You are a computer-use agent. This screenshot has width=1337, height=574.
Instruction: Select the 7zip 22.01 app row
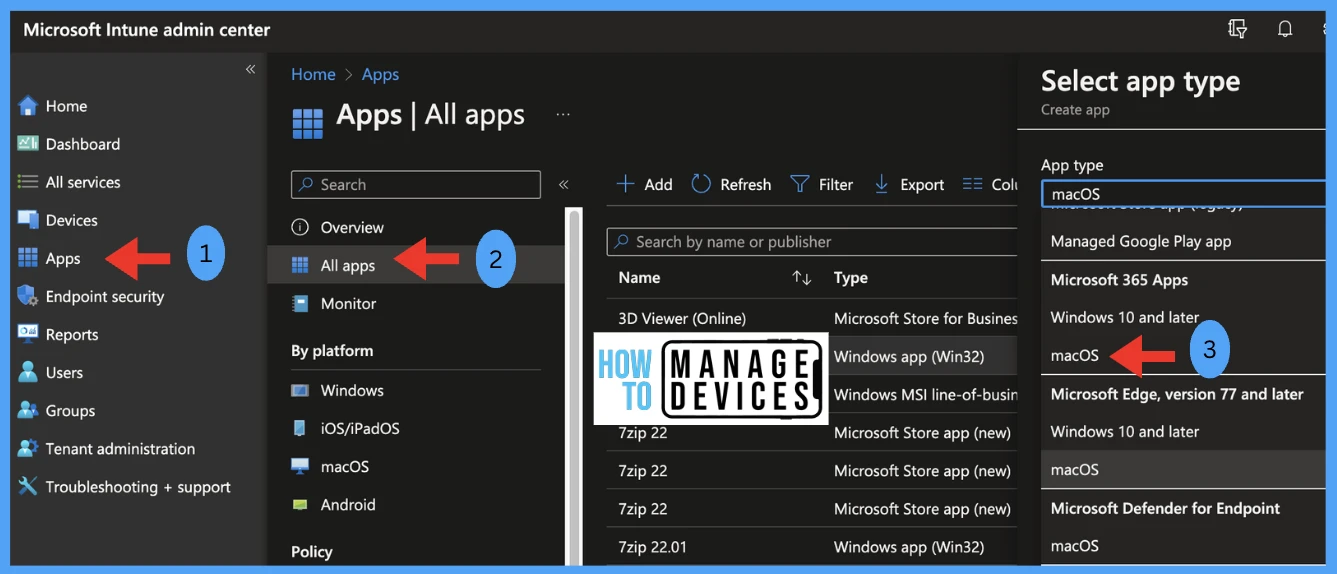812,547
